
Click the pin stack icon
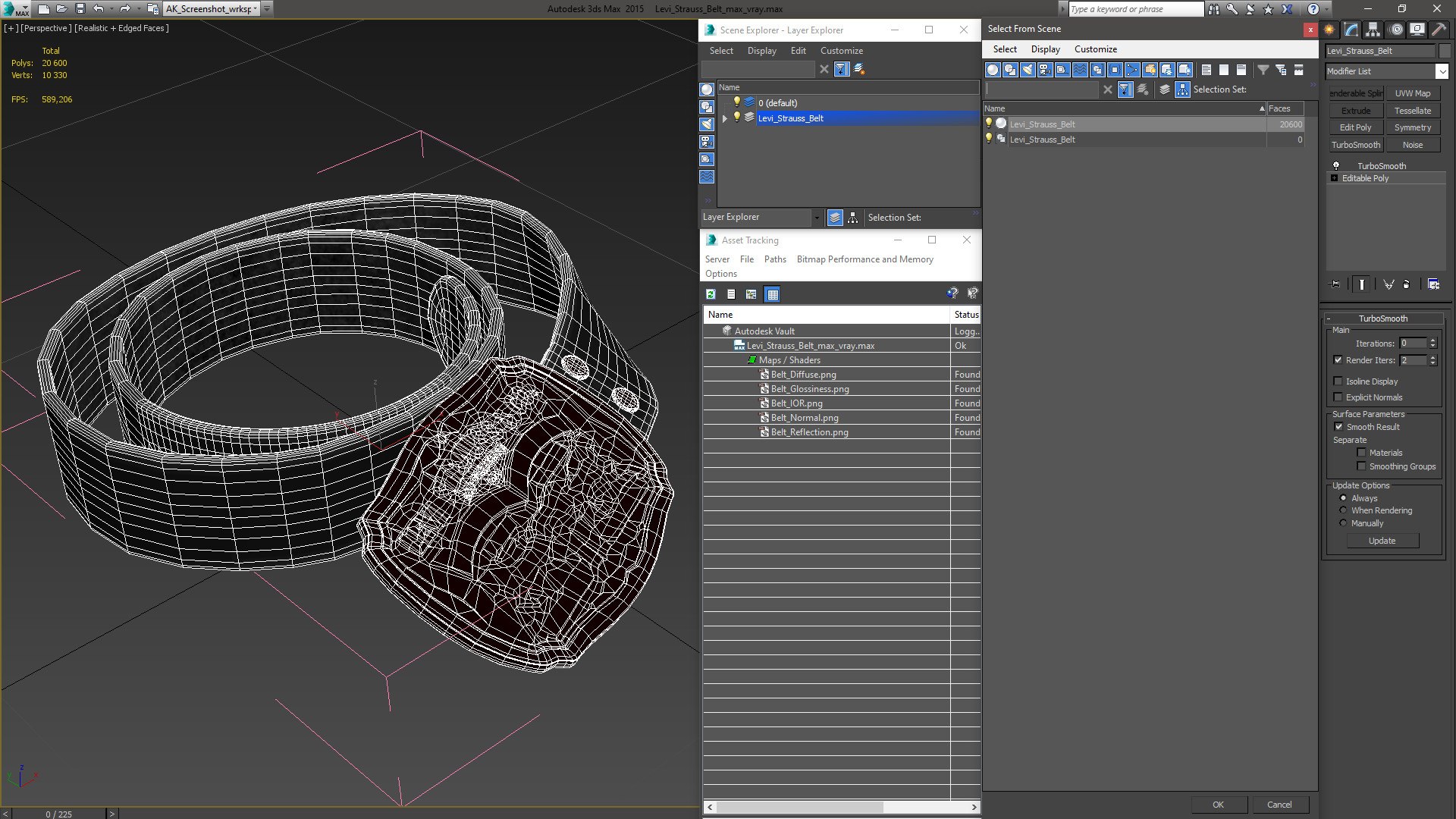[1336, 284]
